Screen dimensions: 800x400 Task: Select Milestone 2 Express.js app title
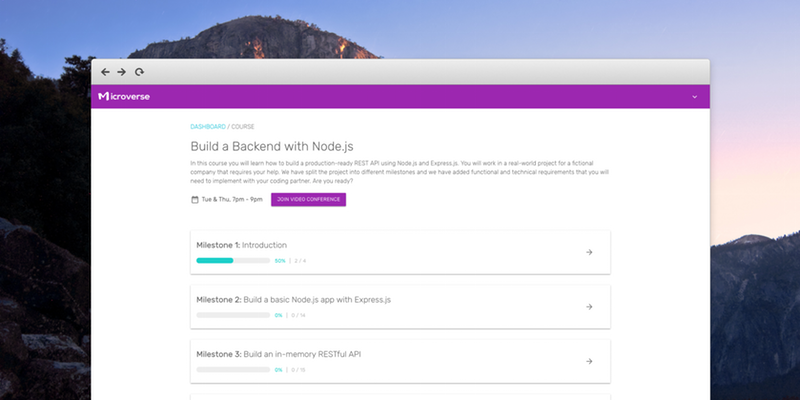[x=293, y=300]
